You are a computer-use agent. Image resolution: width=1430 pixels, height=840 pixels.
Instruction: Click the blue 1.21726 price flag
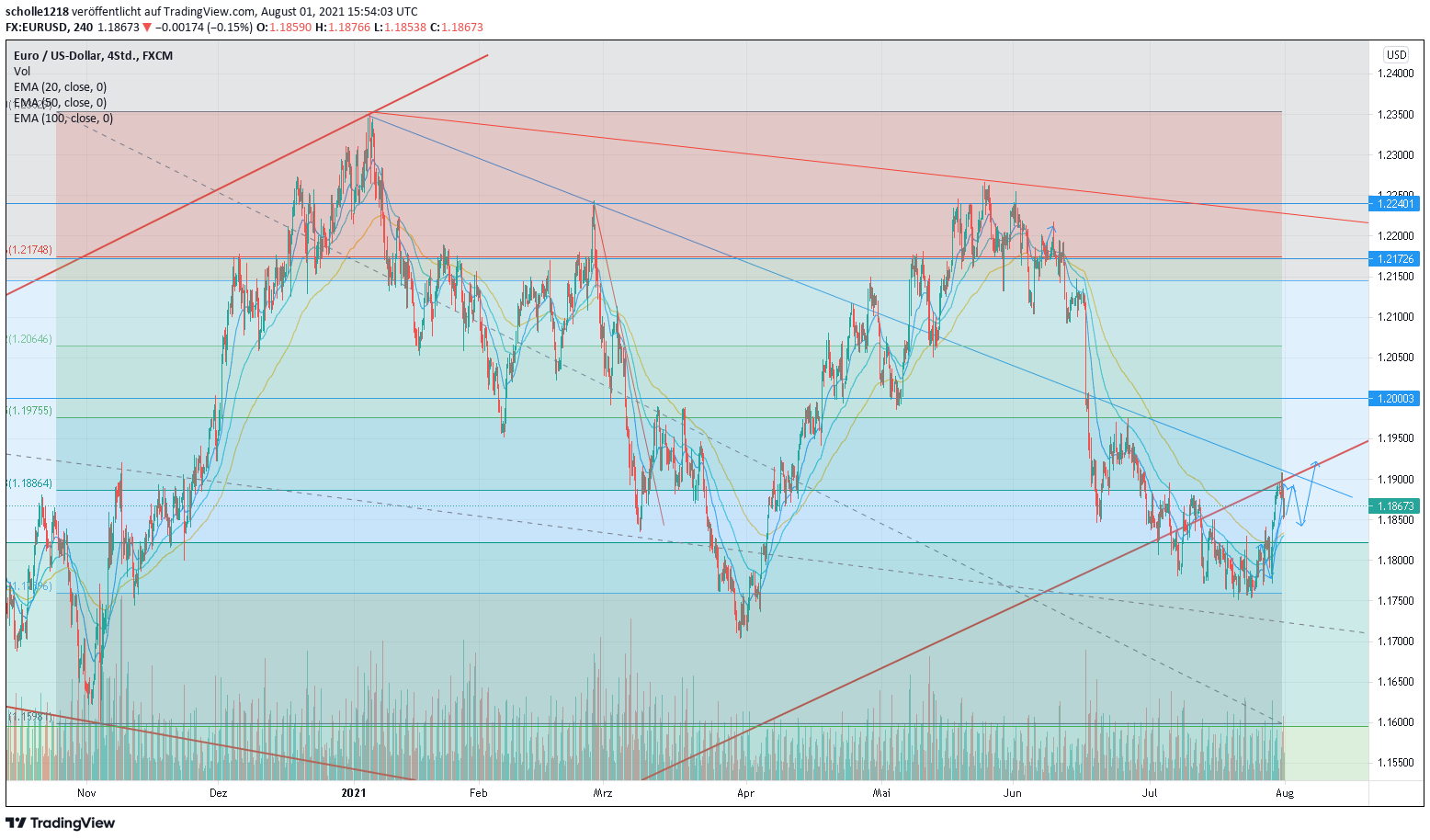(x=1395, y=260)
